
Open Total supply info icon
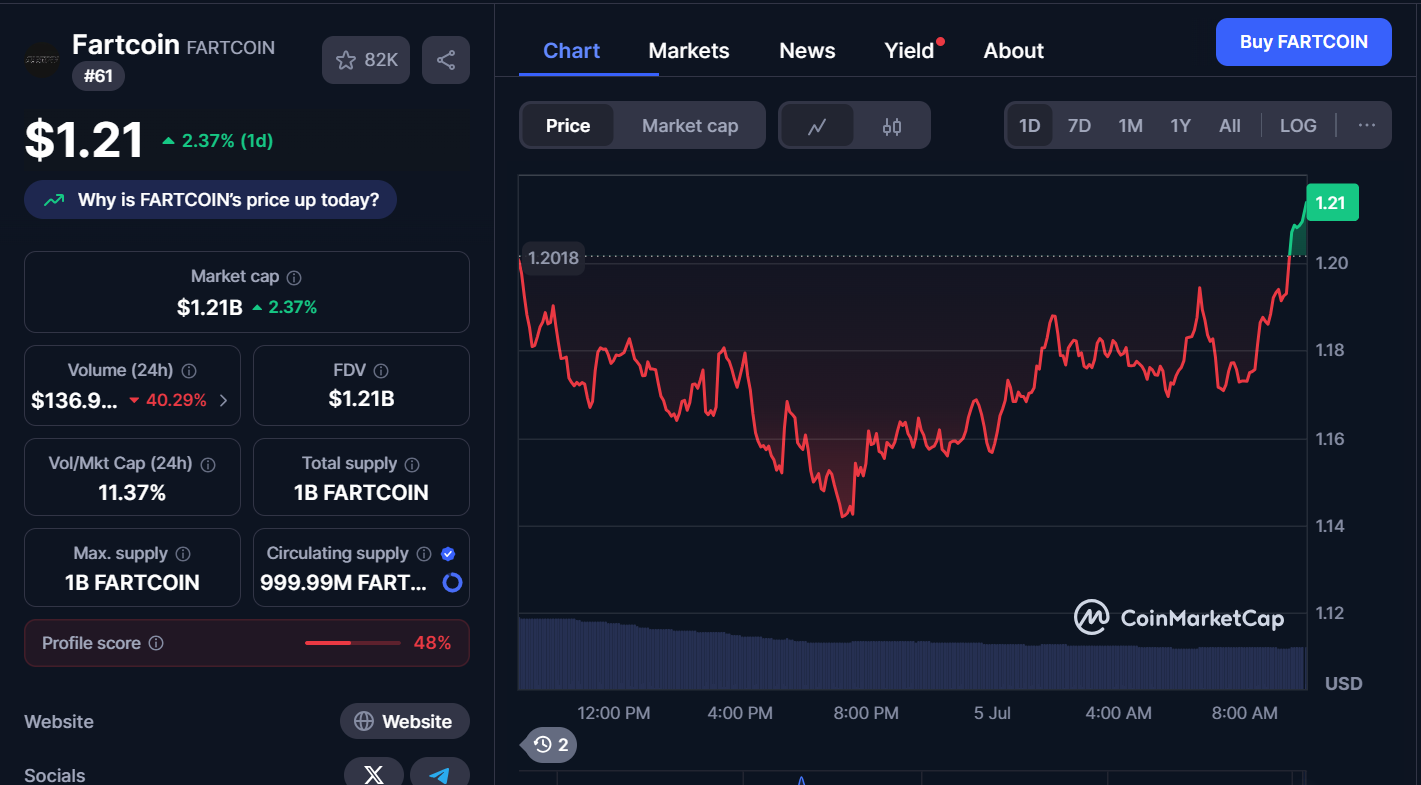click(412, 464)
